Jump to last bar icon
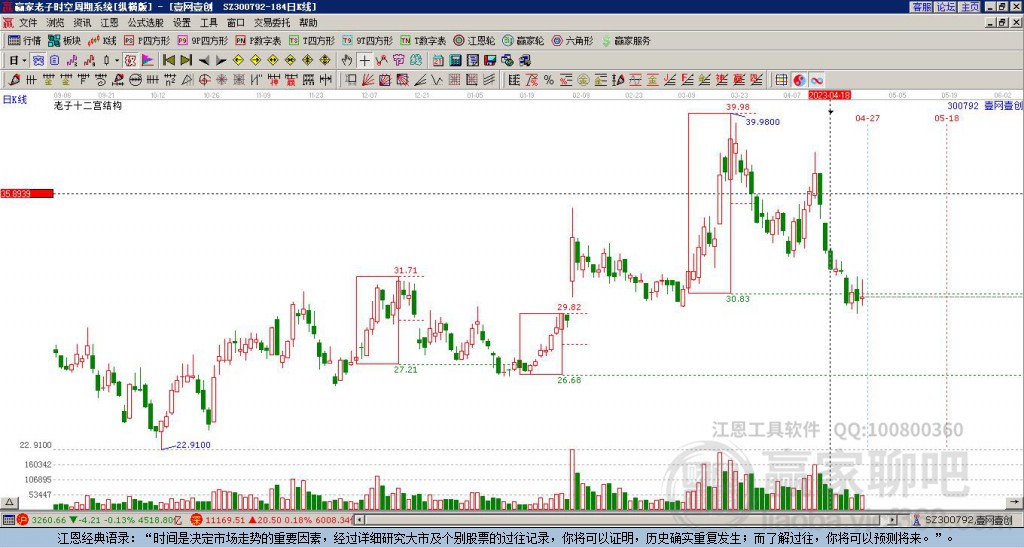Screen dimensions: 1024x548 pyautogui.click(x=186, y=61)
